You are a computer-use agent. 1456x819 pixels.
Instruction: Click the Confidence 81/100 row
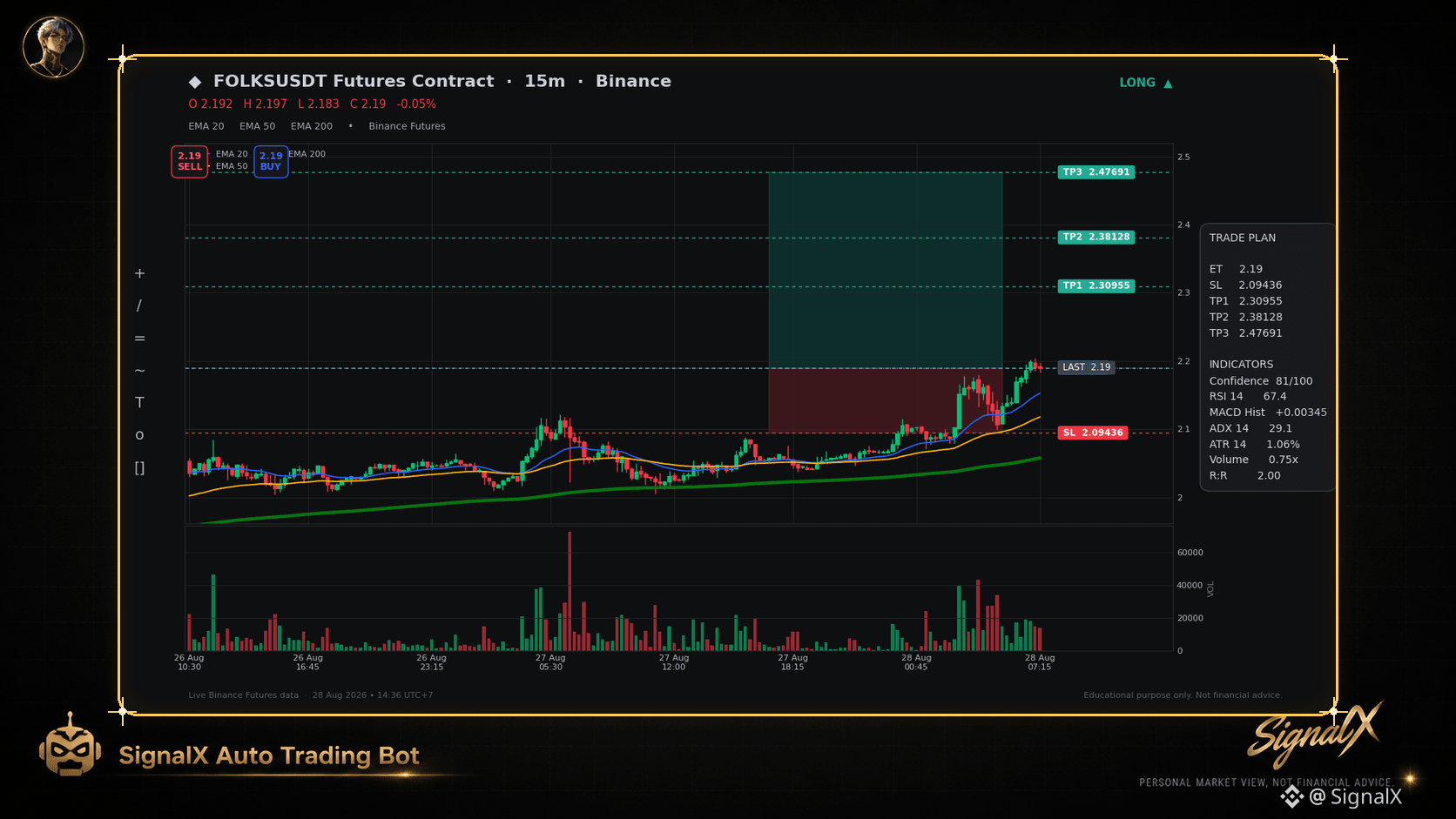[1260, 381]
